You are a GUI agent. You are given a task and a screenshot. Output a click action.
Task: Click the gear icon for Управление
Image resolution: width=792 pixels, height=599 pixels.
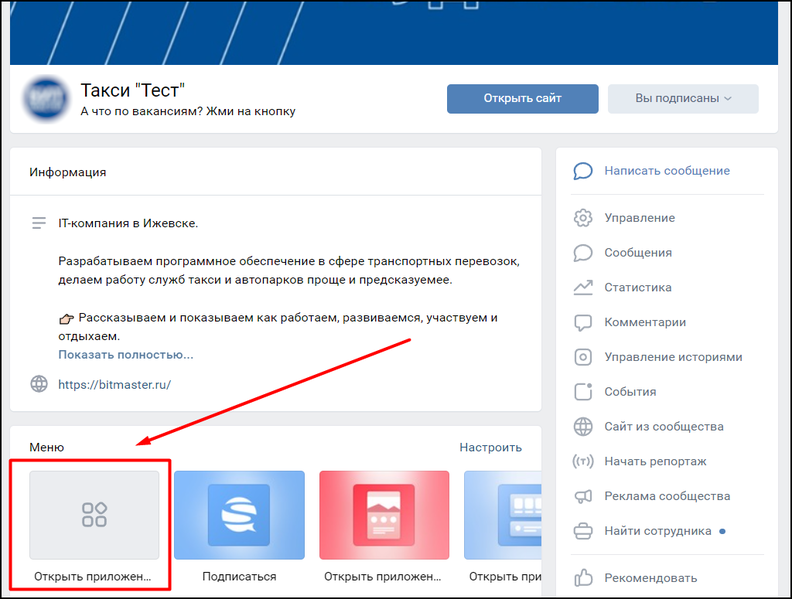[x=583, y=218]
